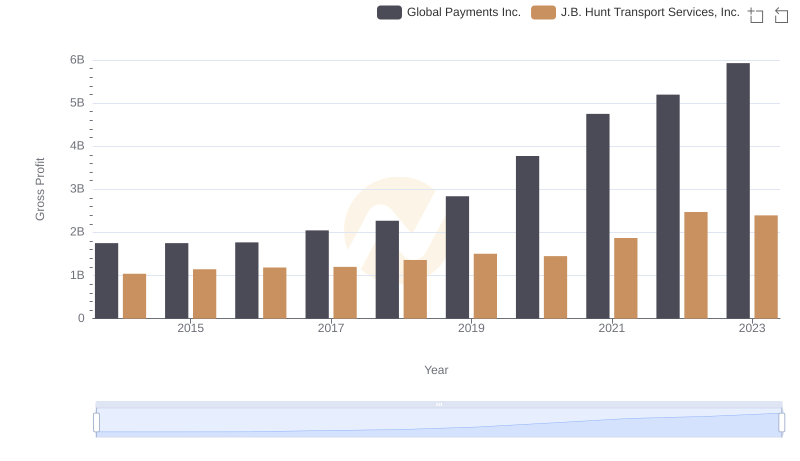
Task: Click the Global Payments legend color swatch
Action: tap(389, 12)
